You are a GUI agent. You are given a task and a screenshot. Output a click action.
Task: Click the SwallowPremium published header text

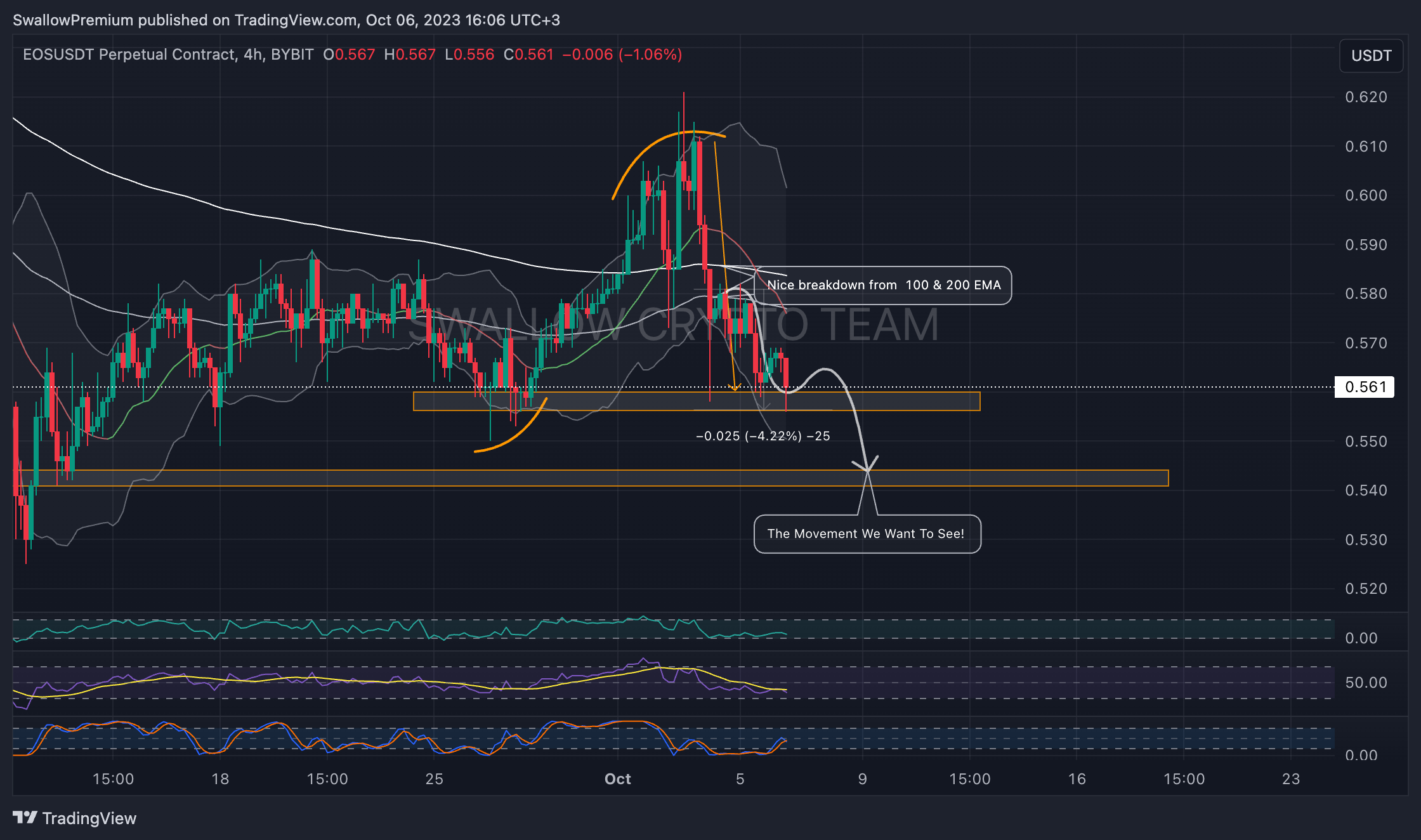point(286,20)
